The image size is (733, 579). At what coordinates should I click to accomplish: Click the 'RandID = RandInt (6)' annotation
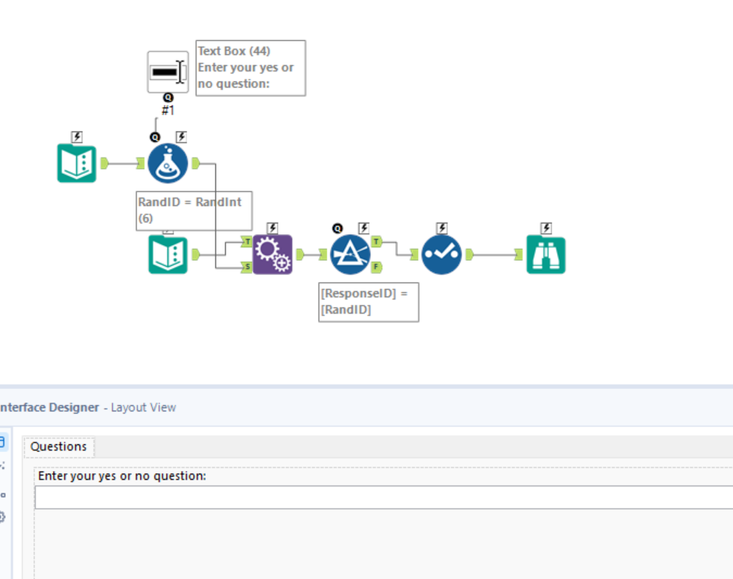pos(194,211)
